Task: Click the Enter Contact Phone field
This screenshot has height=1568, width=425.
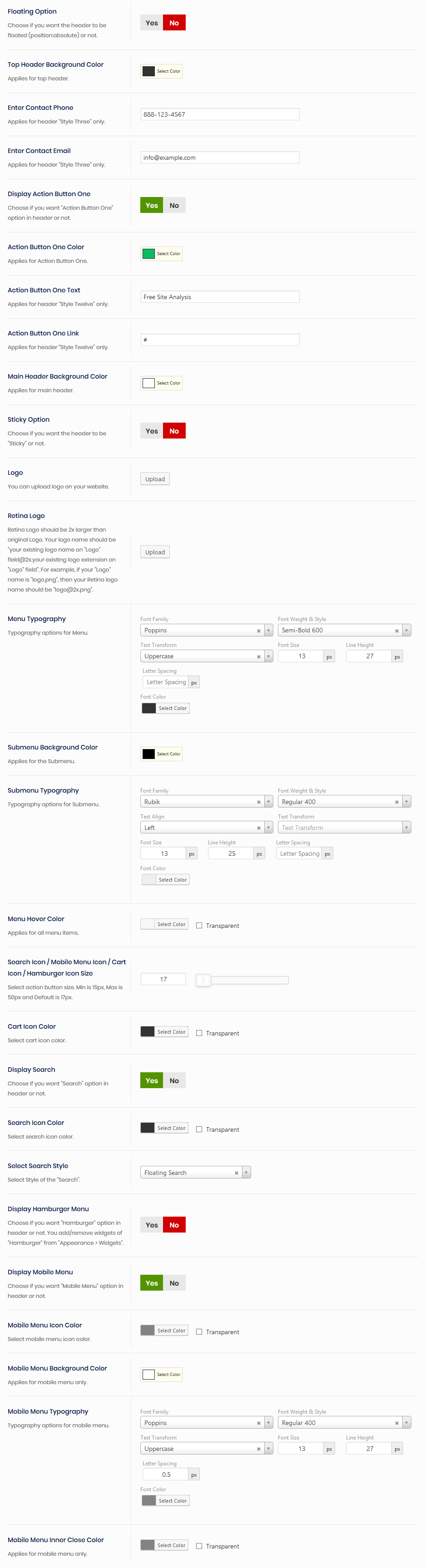Action: coord(219,114)
